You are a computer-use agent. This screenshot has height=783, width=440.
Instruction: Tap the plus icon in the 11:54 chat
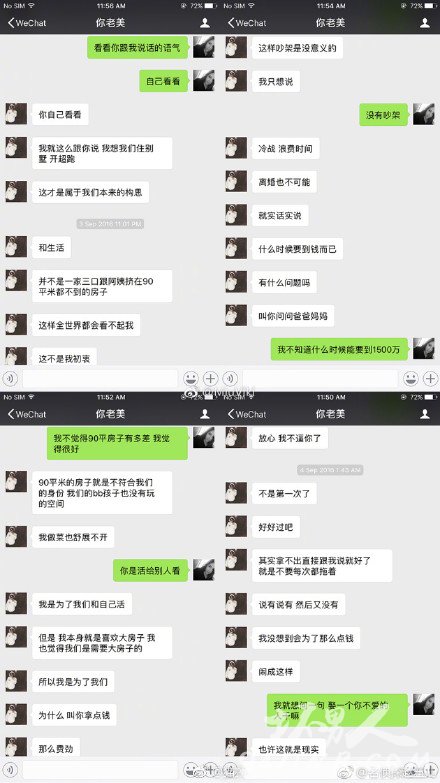coord(431,379)
